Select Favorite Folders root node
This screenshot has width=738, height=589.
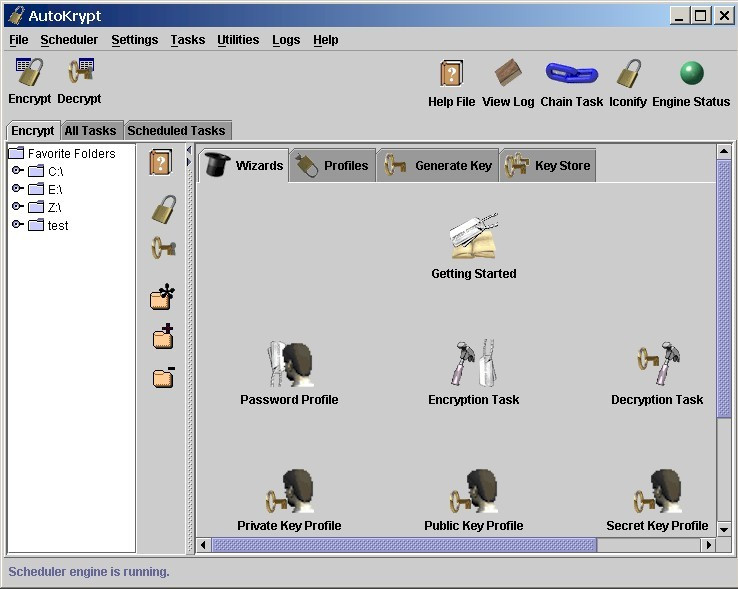[63, 153]
